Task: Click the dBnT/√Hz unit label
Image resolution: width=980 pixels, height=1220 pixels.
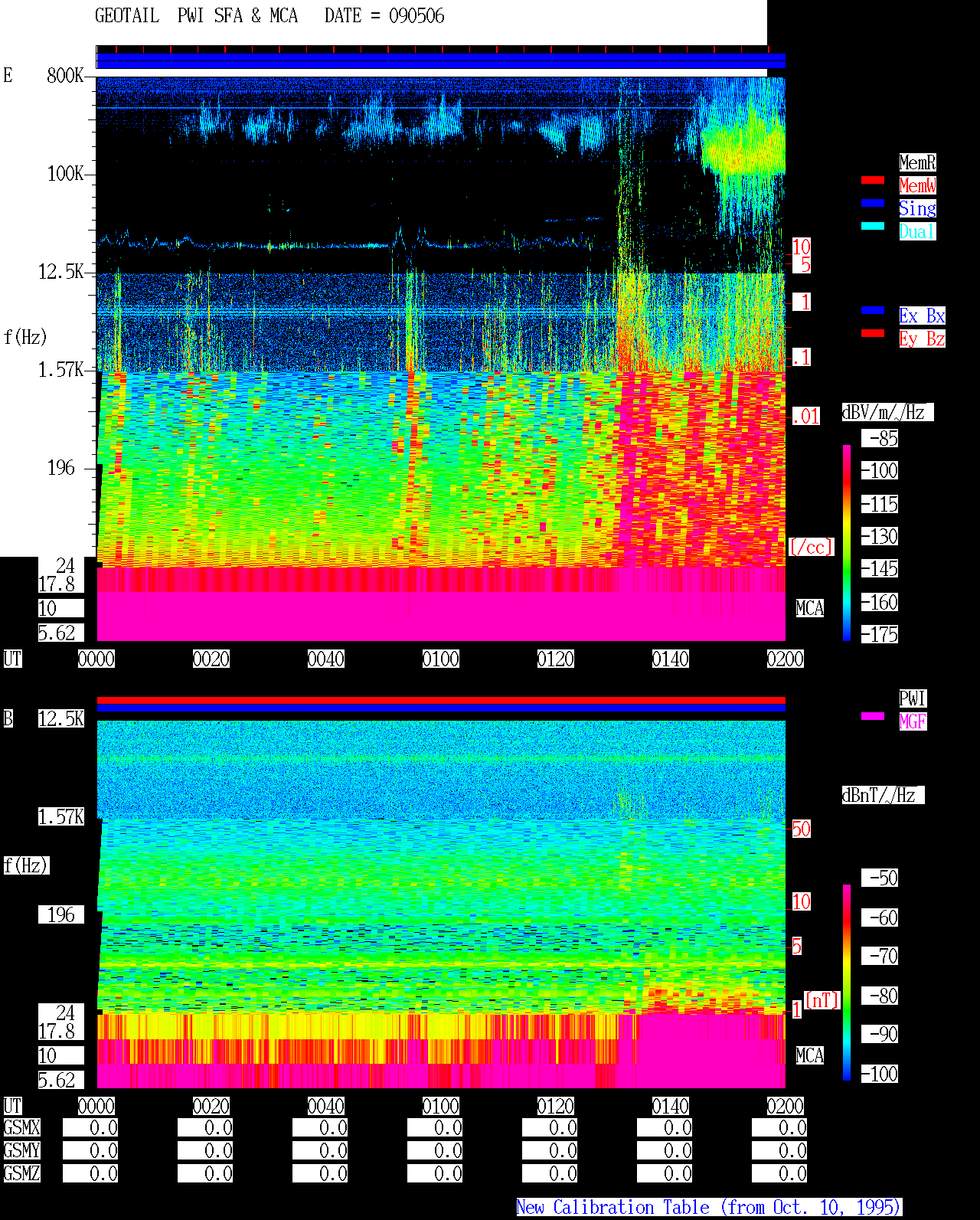Action: 883,795
